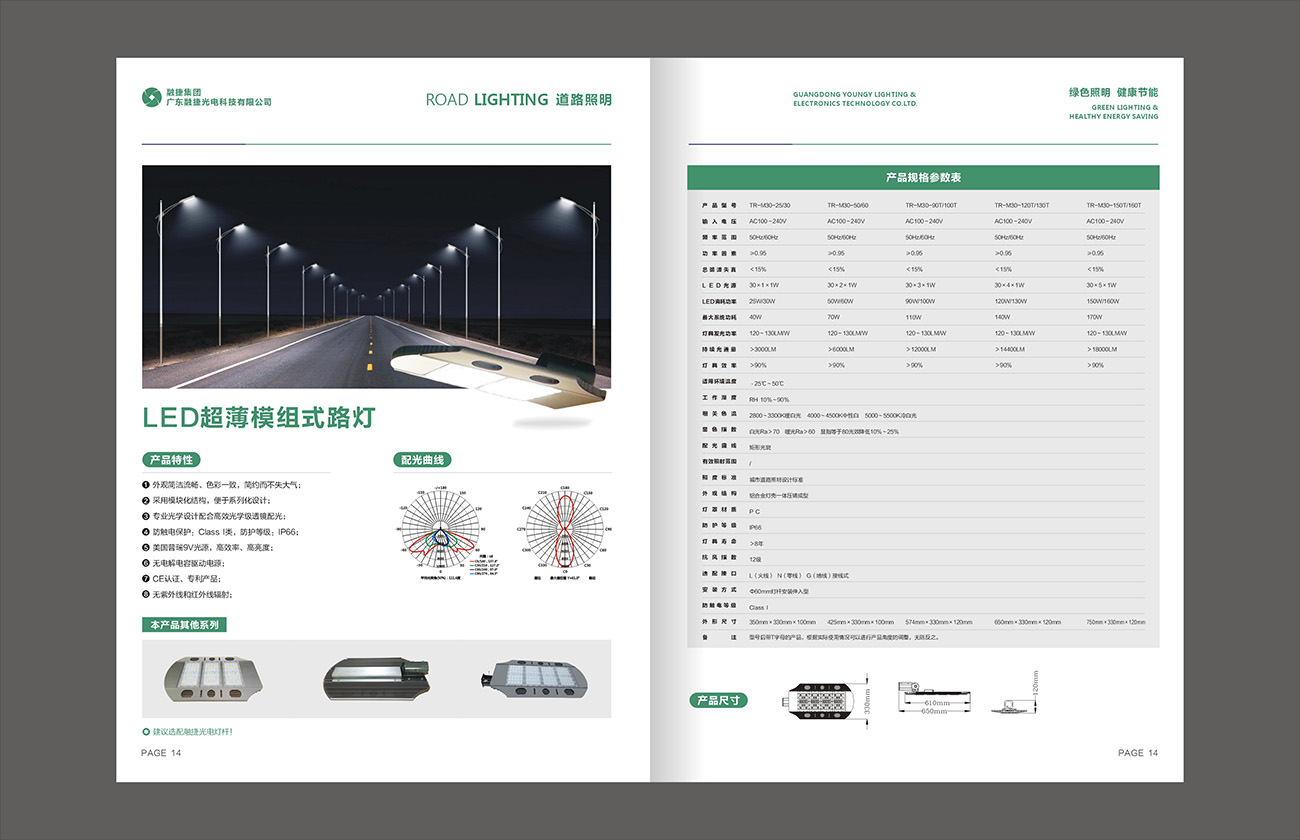This screenshot has width=1300, height=840.
Task: Click PAGE 14 on the left page
Action: [161, 753]
